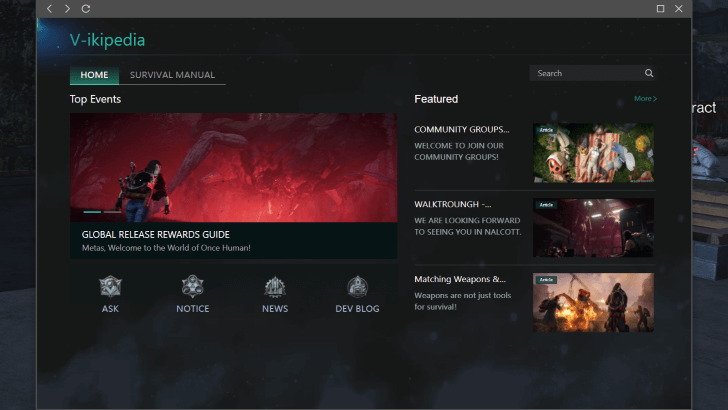
Task: Select the HOME tab
Action: pyautogui.click(x=94, y=75)
